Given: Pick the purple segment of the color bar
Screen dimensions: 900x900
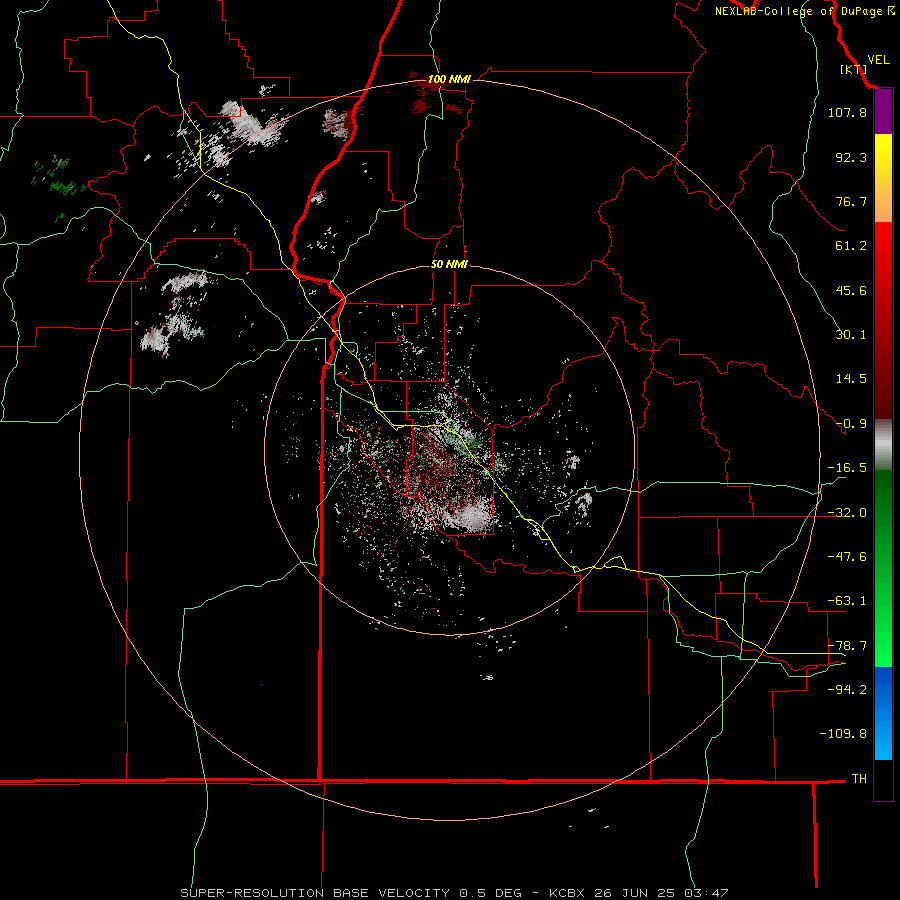Looking at the screenshot, I should (883, 112).
